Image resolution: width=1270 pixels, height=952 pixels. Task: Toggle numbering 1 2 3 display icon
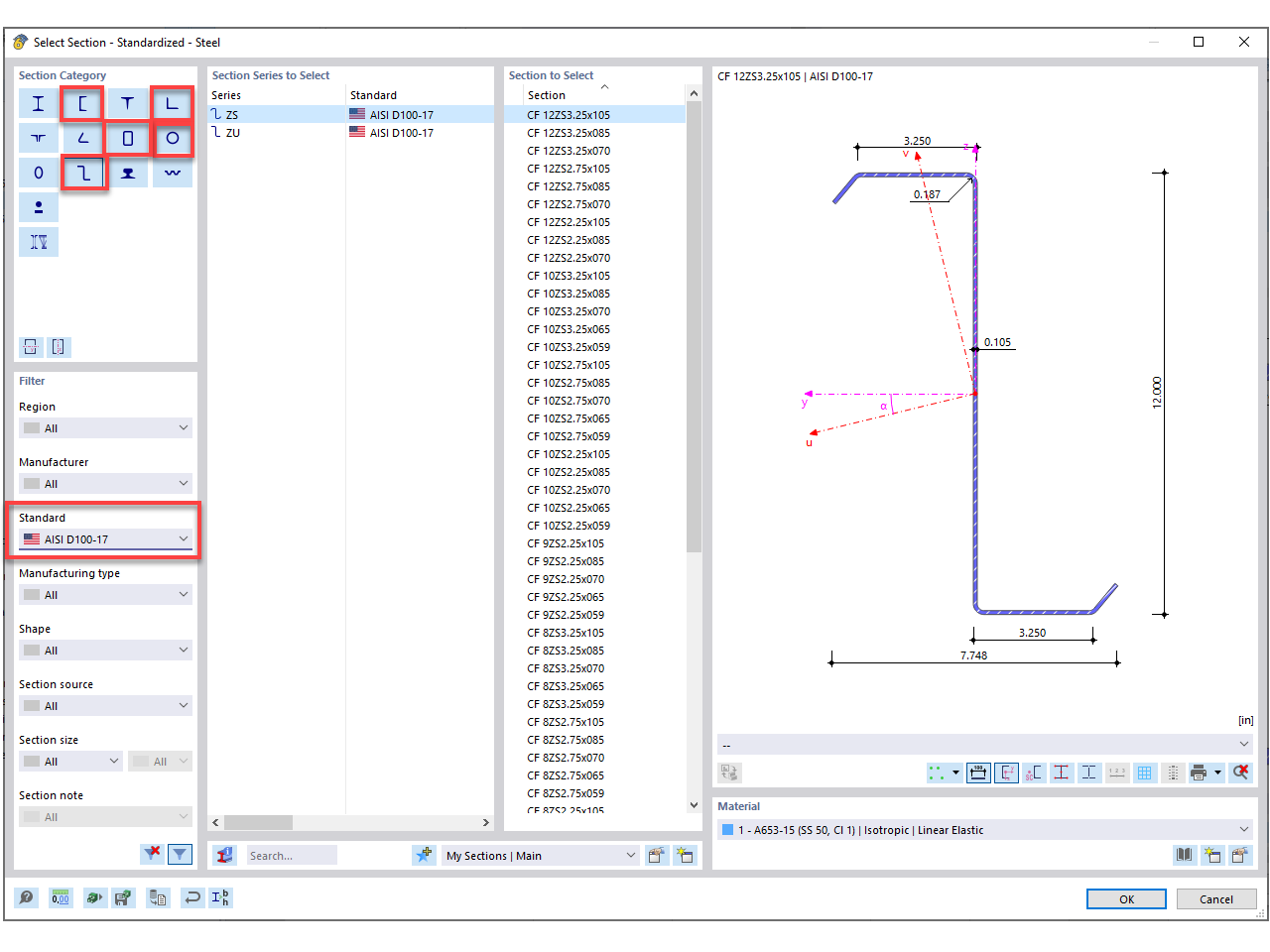[1117, 773]
